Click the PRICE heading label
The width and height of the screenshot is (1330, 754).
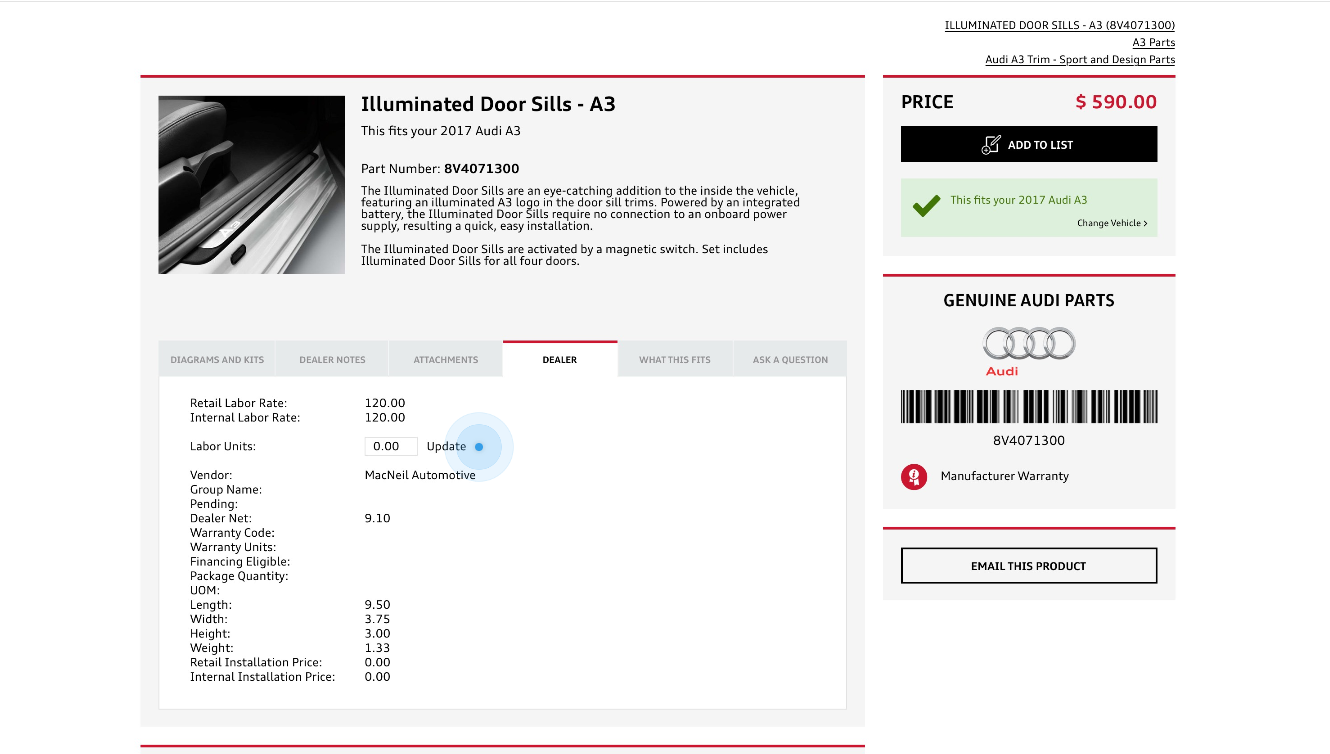pyautogui.click(x=927, y=102)
